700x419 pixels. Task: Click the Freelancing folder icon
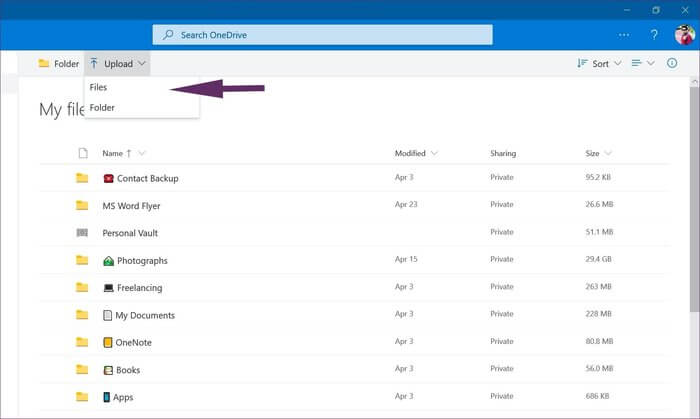82,287
